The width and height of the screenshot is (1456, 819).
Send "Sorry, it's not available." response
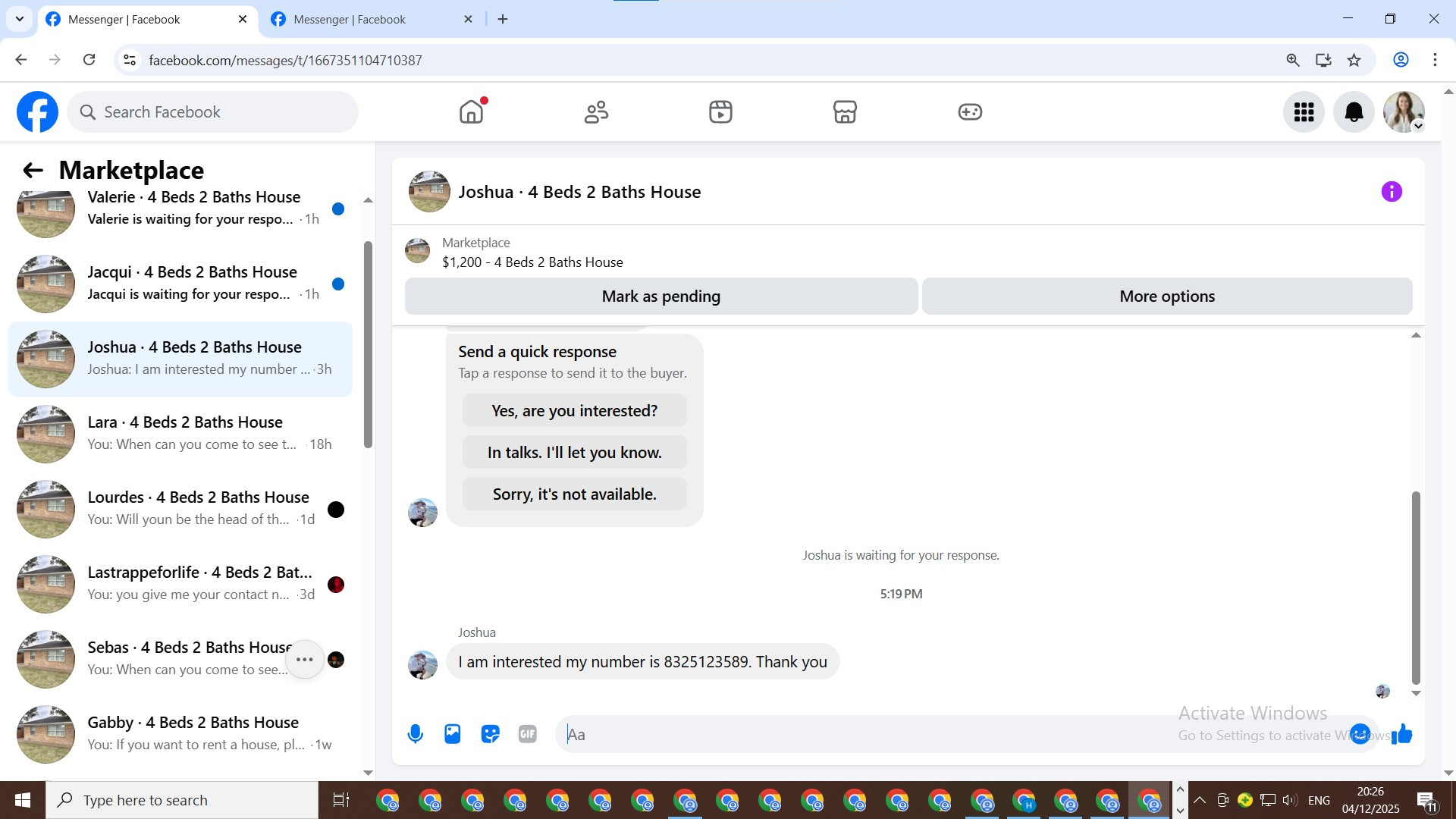coord(574,494)
